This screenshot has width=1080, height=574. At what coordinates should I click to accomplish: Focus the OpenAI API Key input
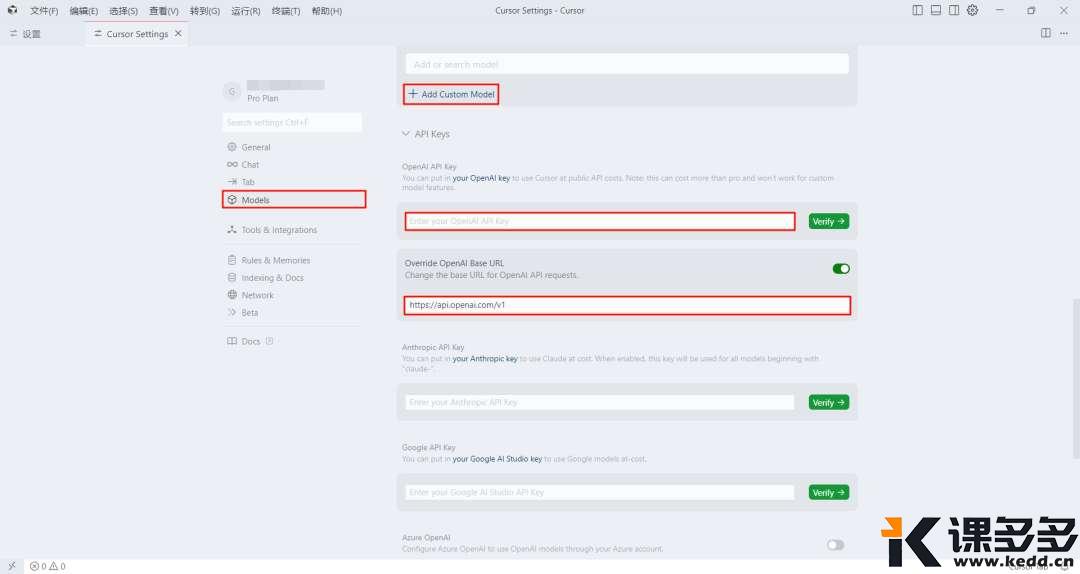pos(599,221)
